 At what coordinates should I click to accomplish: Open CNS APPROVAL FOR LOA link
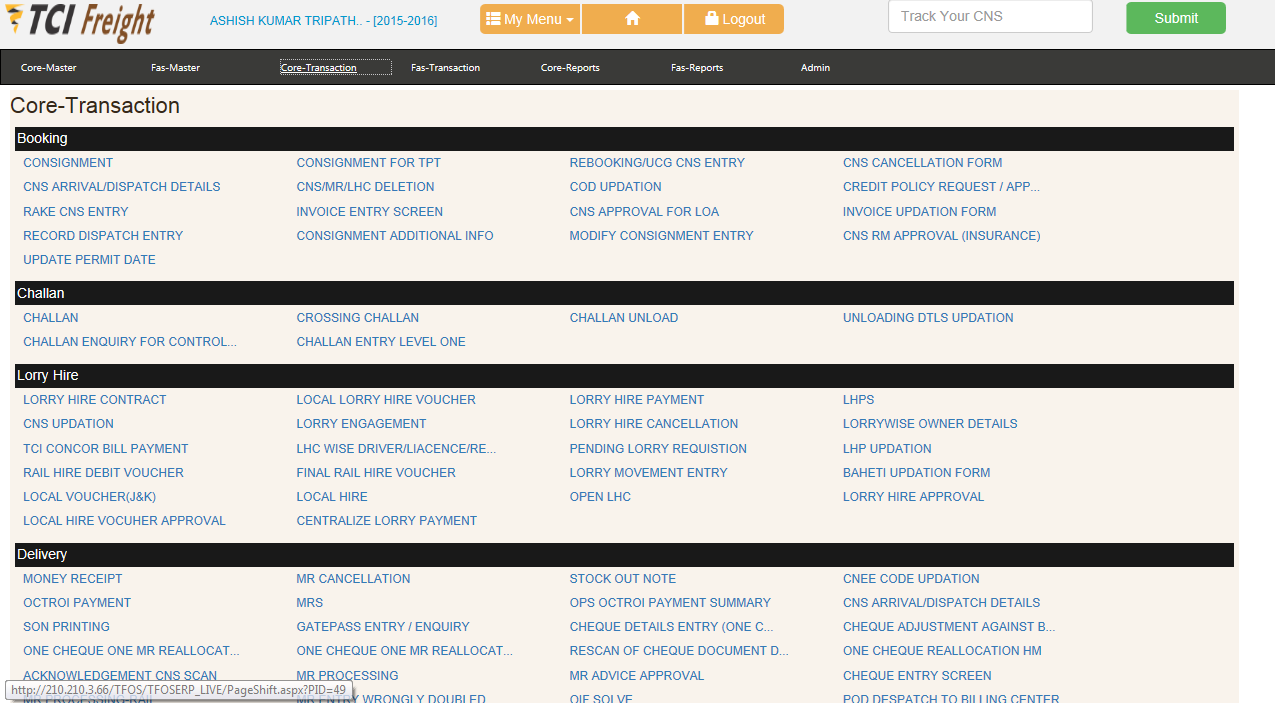click(x=644, y=212)
